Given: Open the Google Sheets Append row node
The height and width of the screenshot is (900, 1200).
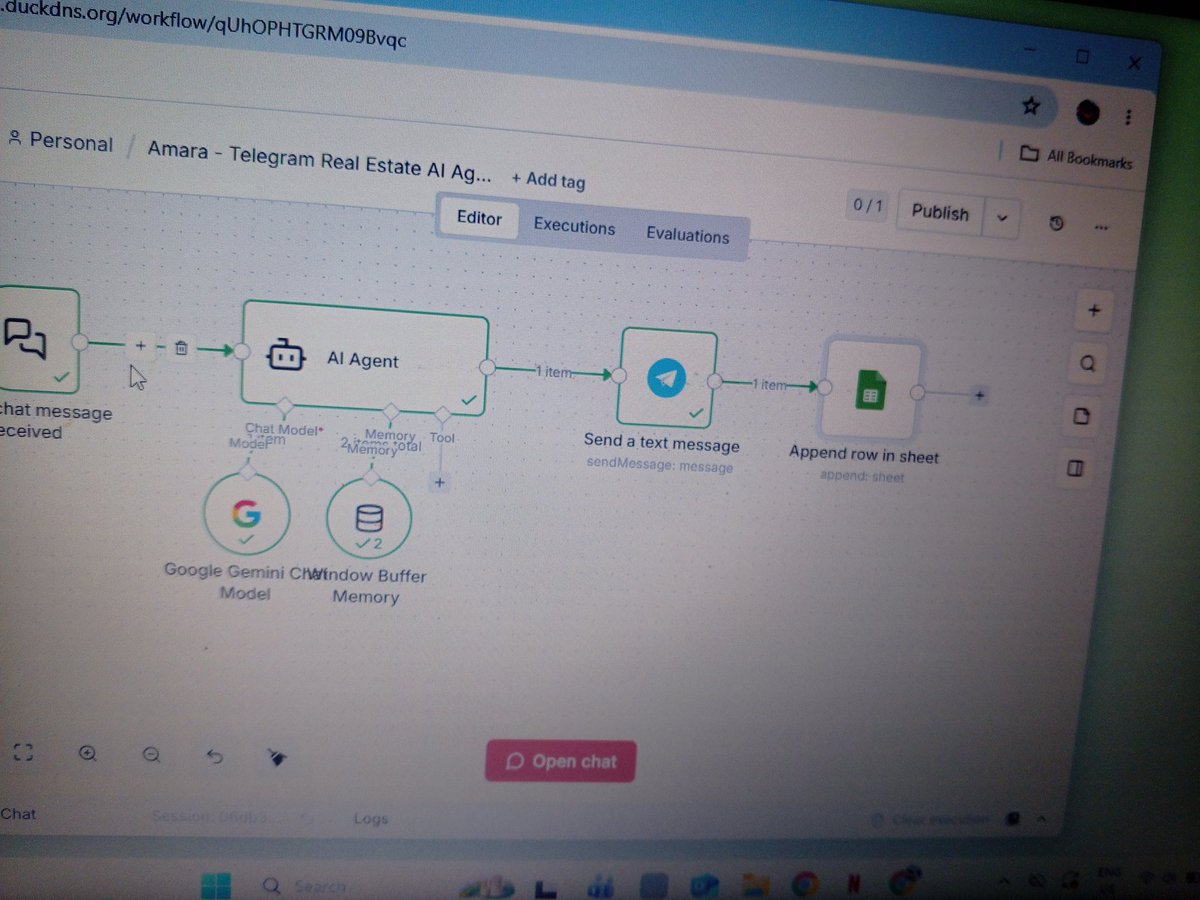Looking at the screenshot, I should pos(871,392).
